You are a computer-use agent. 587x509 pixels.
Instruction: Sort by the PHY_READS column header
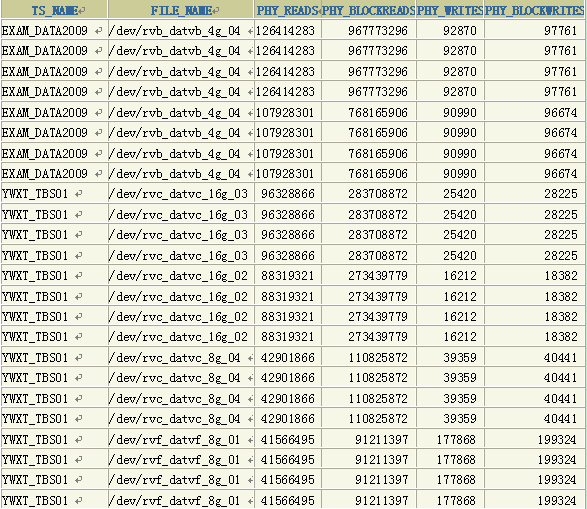click(x=288, y=10)
